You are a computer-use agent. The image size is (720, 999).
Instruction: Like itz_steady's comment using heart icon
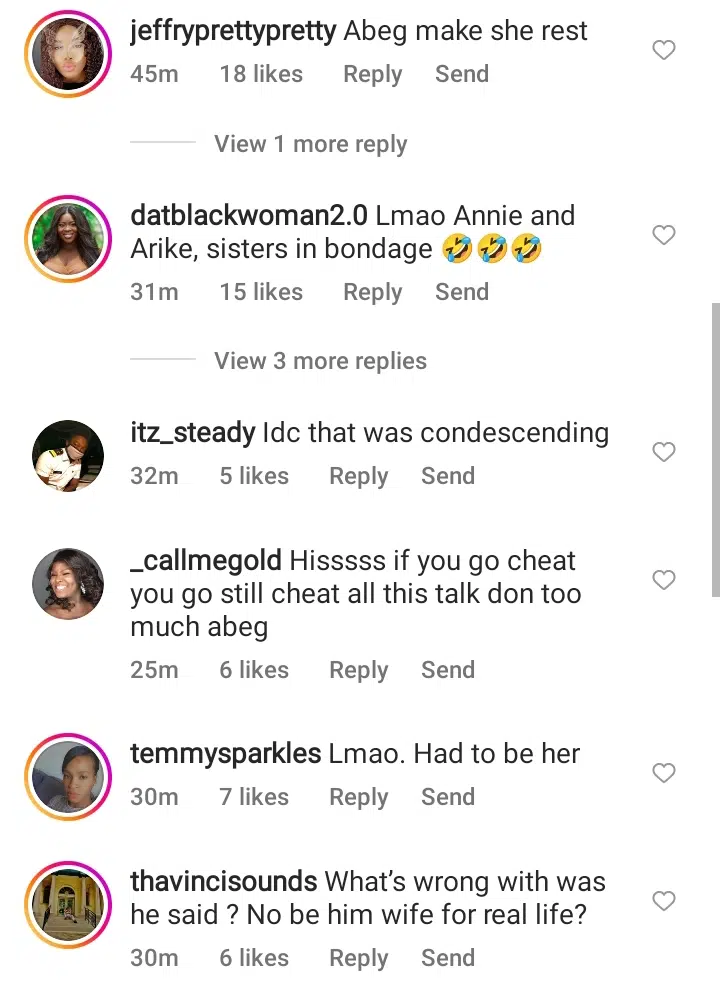(664, 452)
